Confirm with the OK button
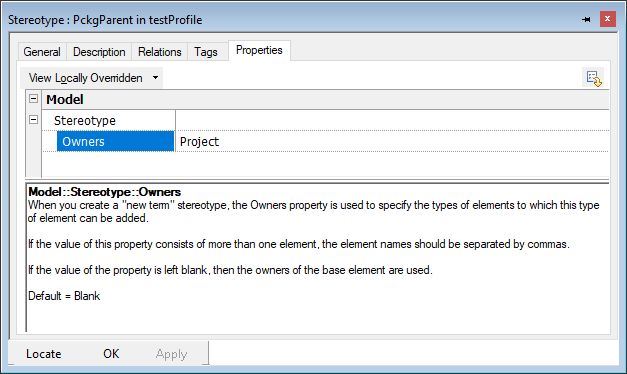 (111, 354)
